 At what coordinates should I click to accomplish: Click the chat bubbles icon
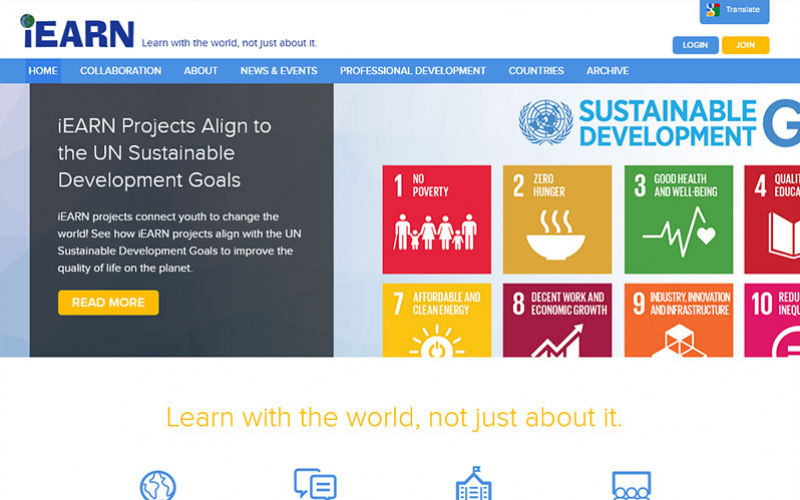click(315, 484)
